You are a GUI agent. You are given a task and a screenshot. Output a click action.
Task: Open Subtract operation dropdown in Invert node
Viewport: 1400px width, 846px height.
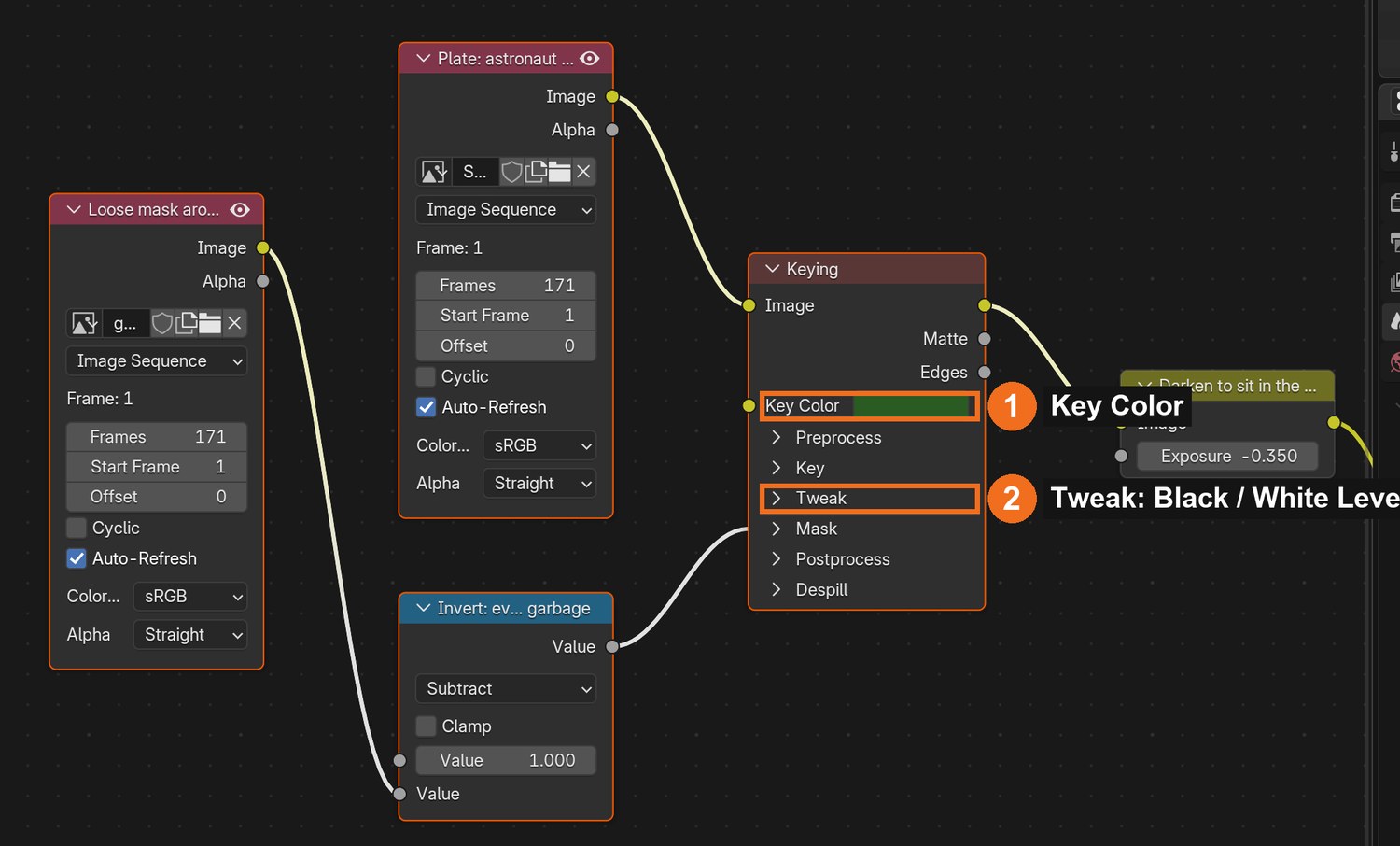tap(506, 689)
